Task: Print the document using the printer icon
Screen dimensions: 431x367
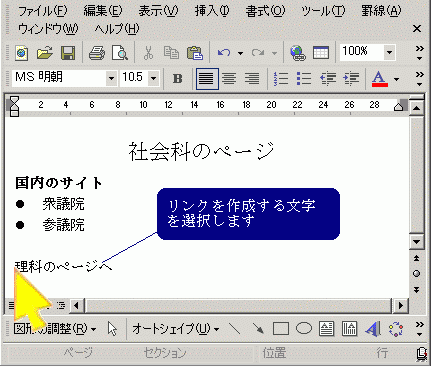Action: point(97,53)
